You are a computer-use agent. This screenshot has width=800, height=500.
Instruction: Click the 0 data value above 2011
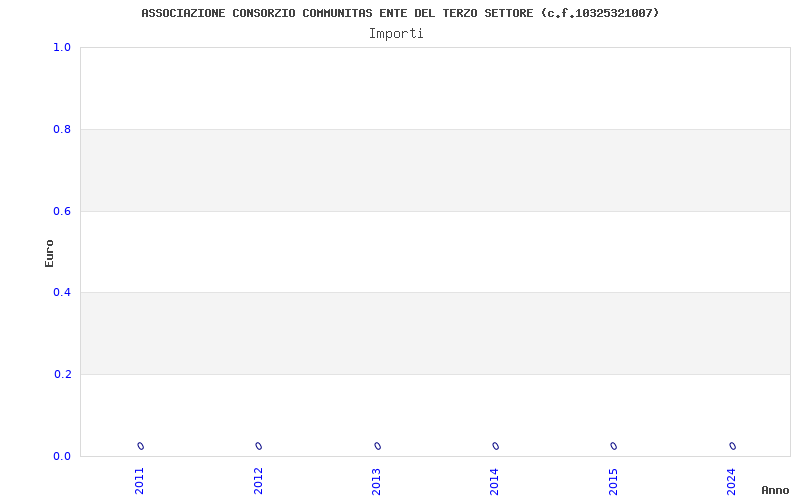pos(141,446)
